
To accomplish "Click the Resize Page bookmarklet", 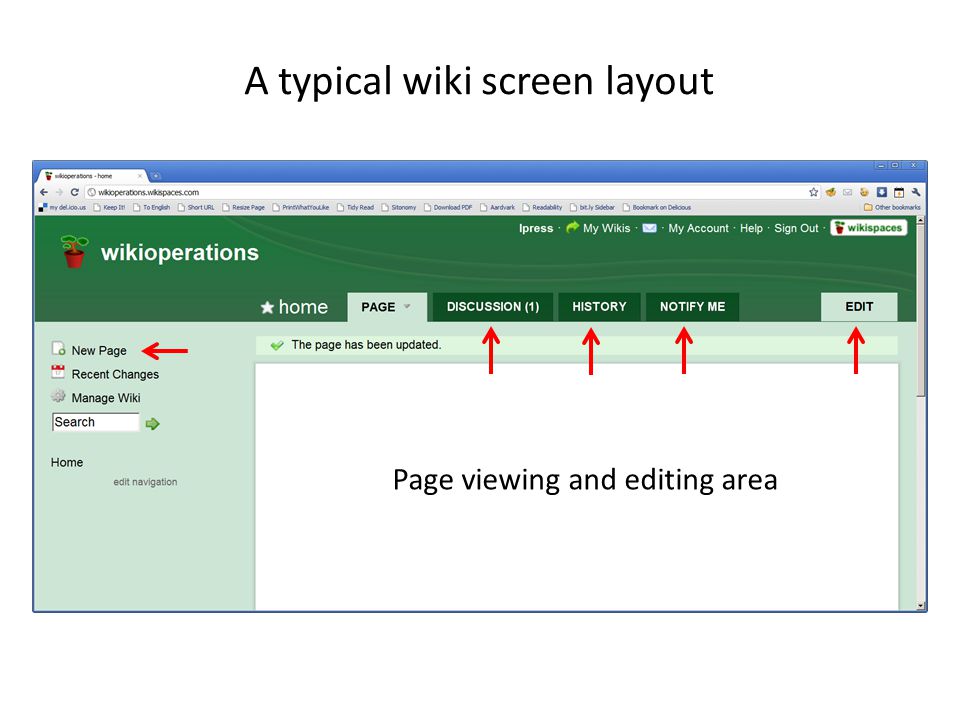I will pyautogui.click(x=244, y=208).
